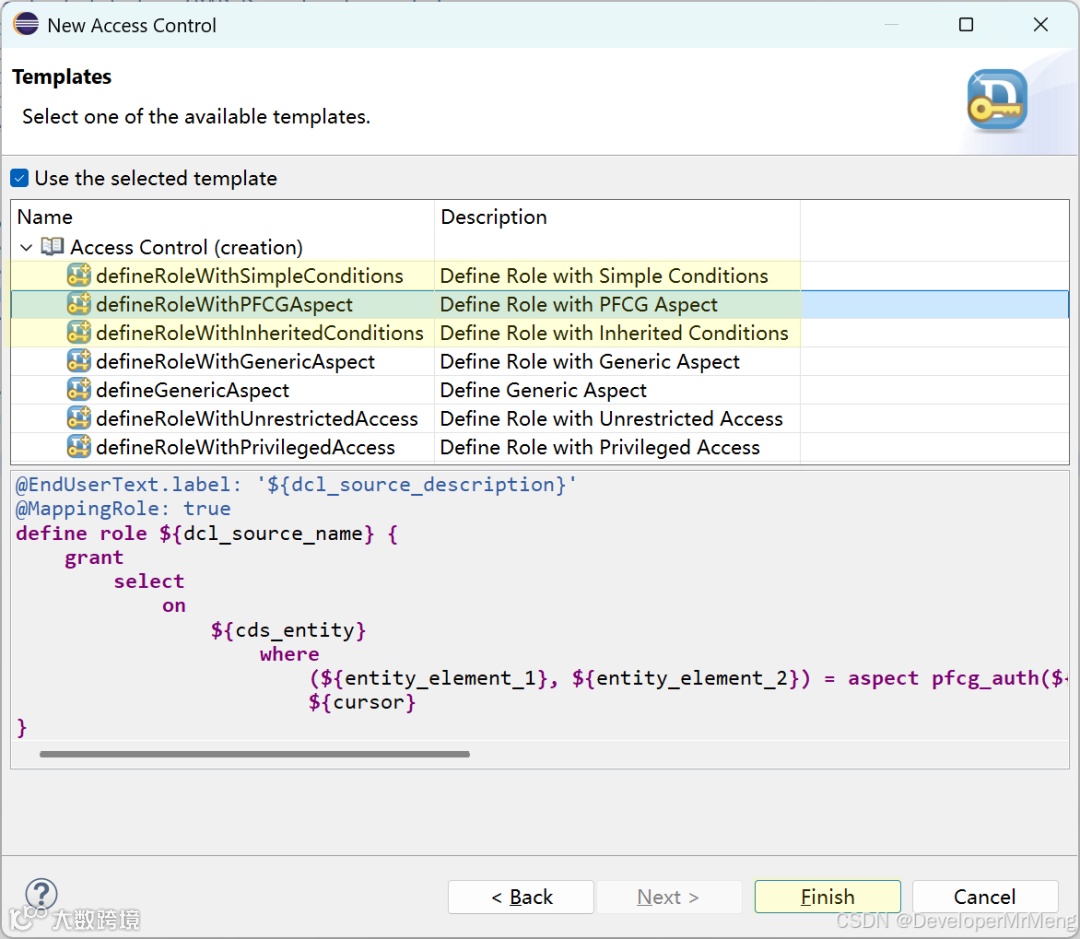Click the Name column header
This screenshot has width=1080, height=939.
point(45,217)
